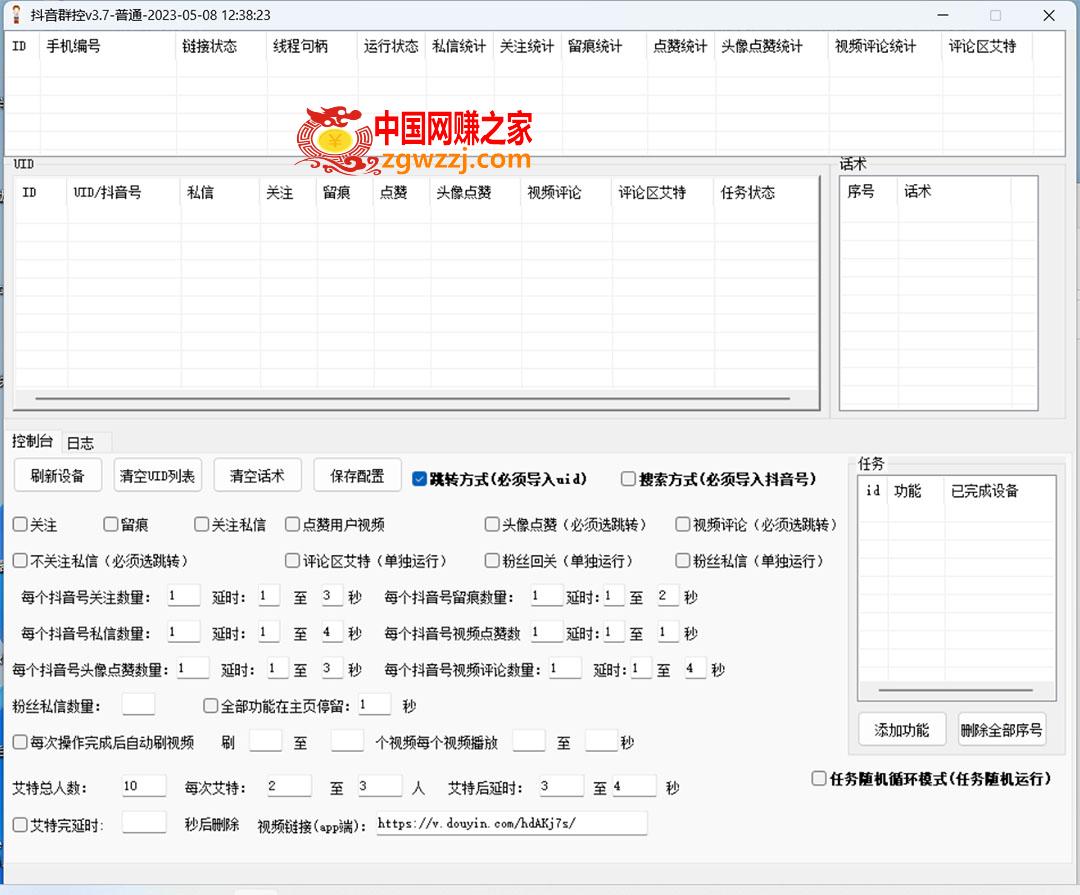Click the 清空话术 button
Image resolution: width=1080 pixels, height=895 pixels.
point(257,475)
